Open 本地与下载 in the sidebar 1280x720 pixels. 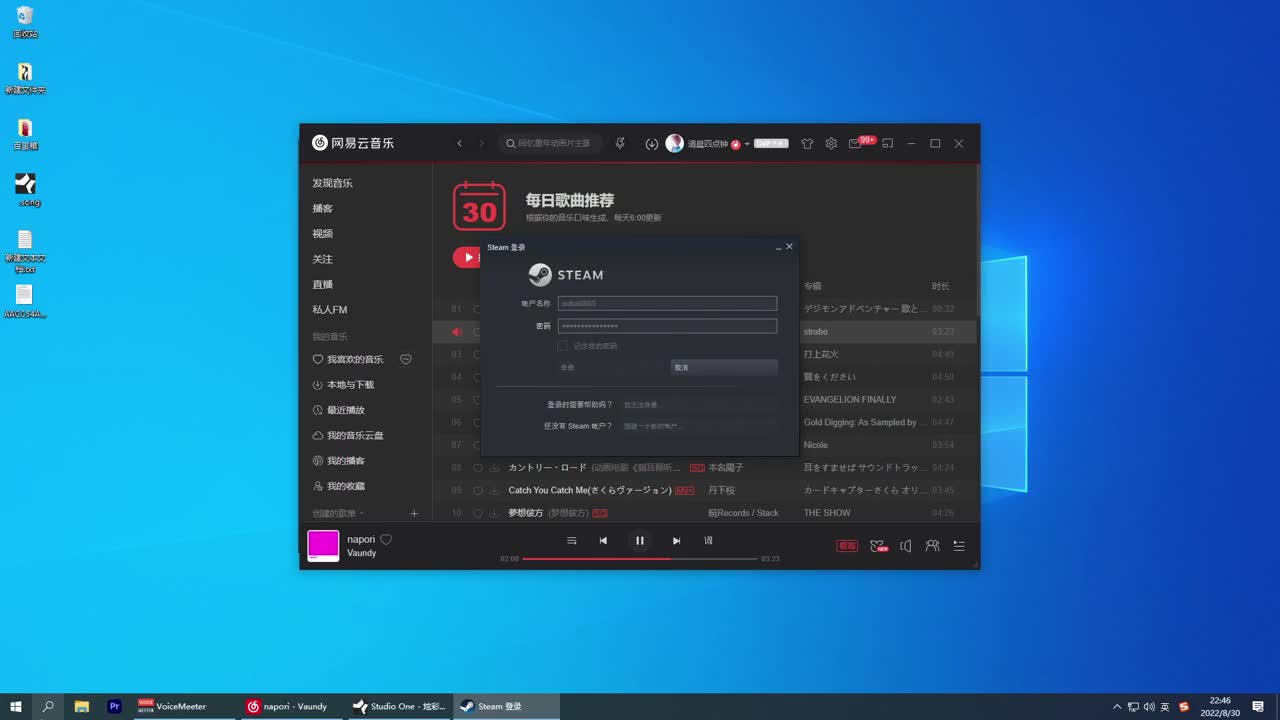[x=343, y=385]
